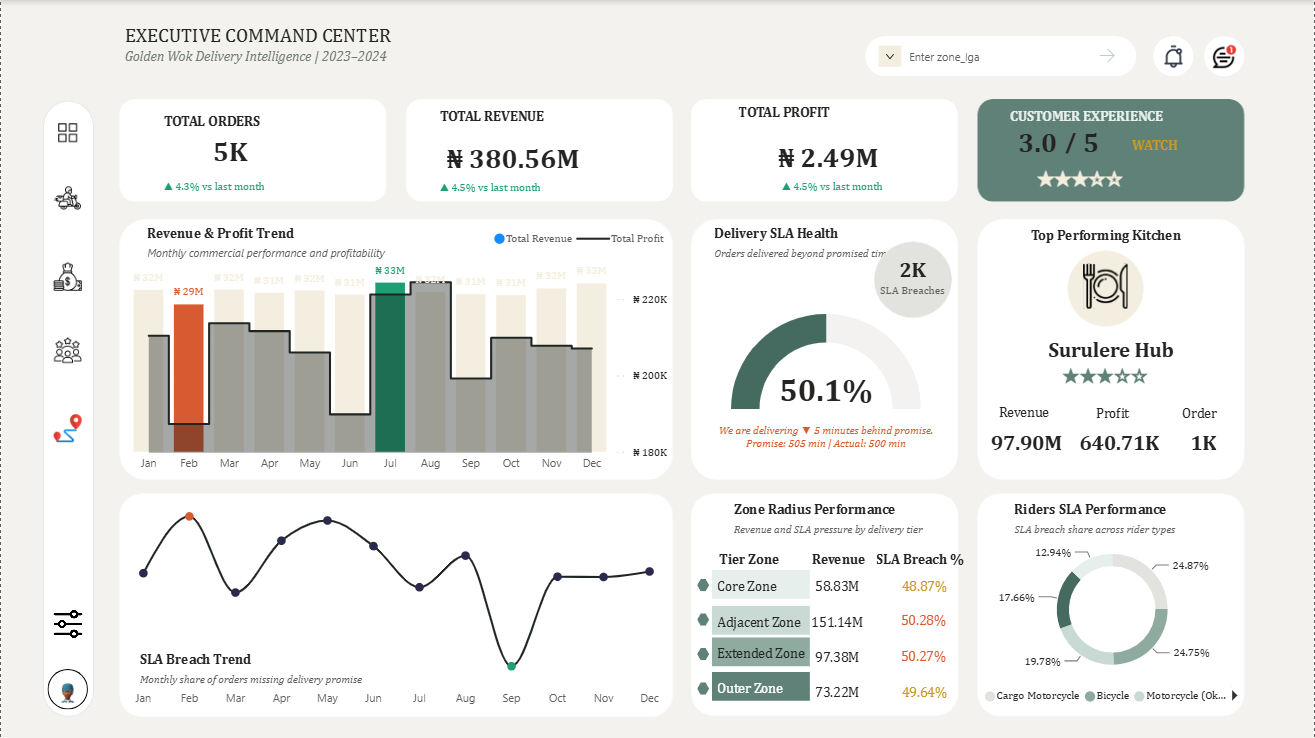Viewport: 1315px width, 738px height.
Task: Click the 48.87% SLA breach cell
Action: 924,586
